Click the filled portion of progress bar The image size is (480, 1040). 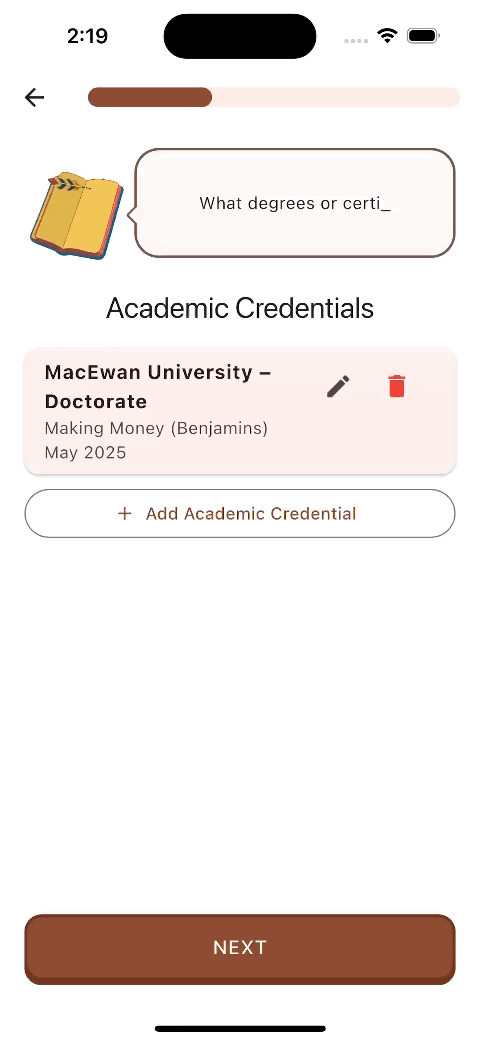coord(150,97)
